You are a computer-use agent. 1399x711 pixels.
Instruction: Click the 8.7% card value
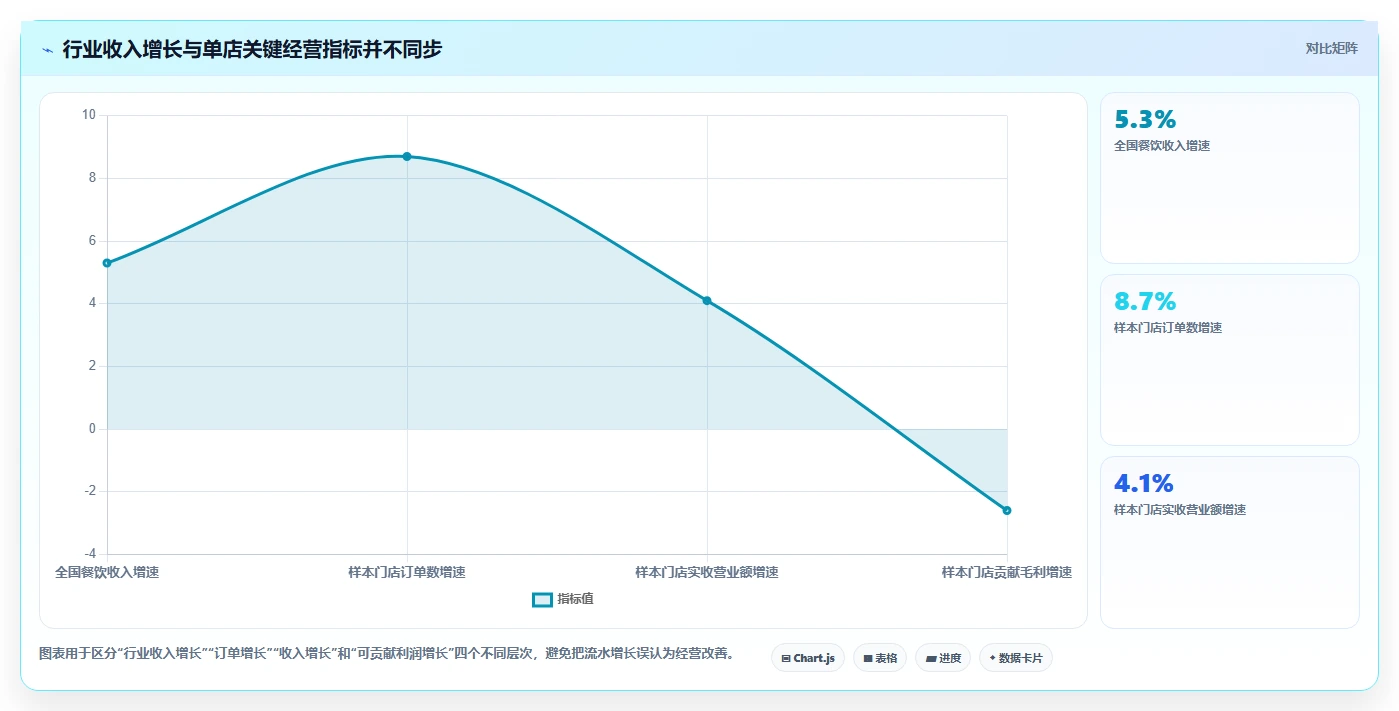[x=1145, y=302]
